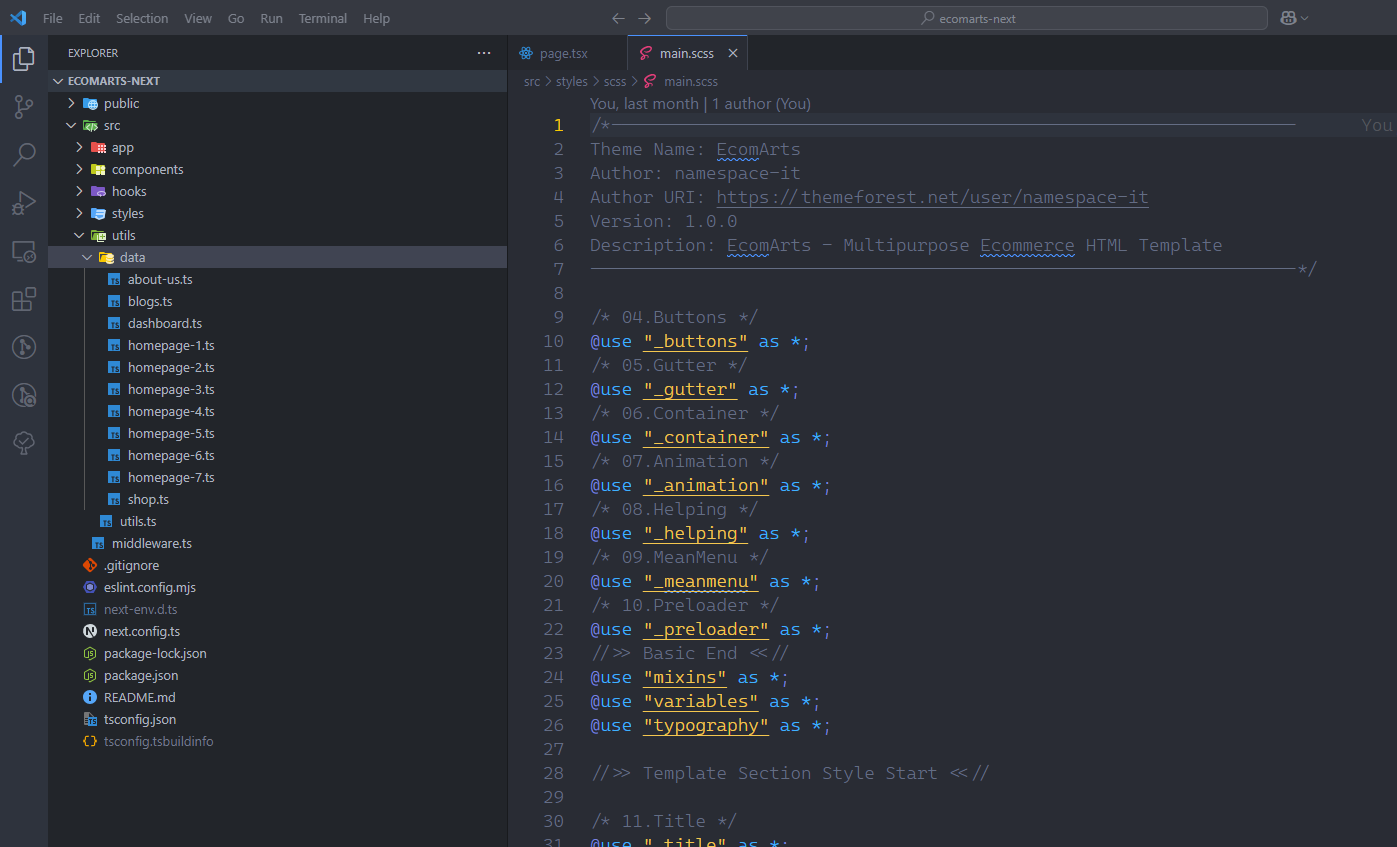Open the Source Control view
1397x847 pixels.
click(24, 107)
